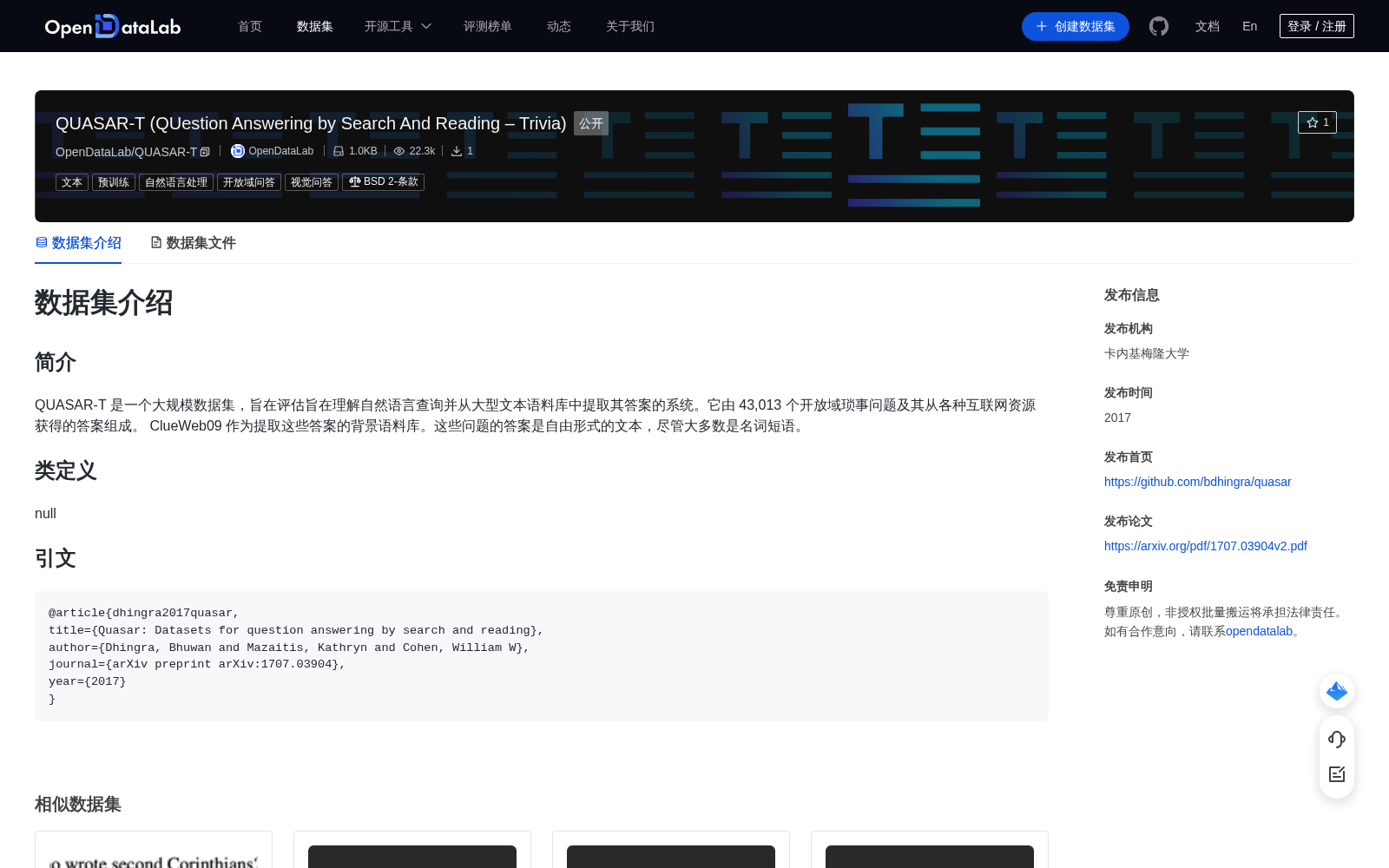Viewport: 1389px width, 868px height.
Task: Click the OpenDataLab publisher avatar
Action: [237, 151]
